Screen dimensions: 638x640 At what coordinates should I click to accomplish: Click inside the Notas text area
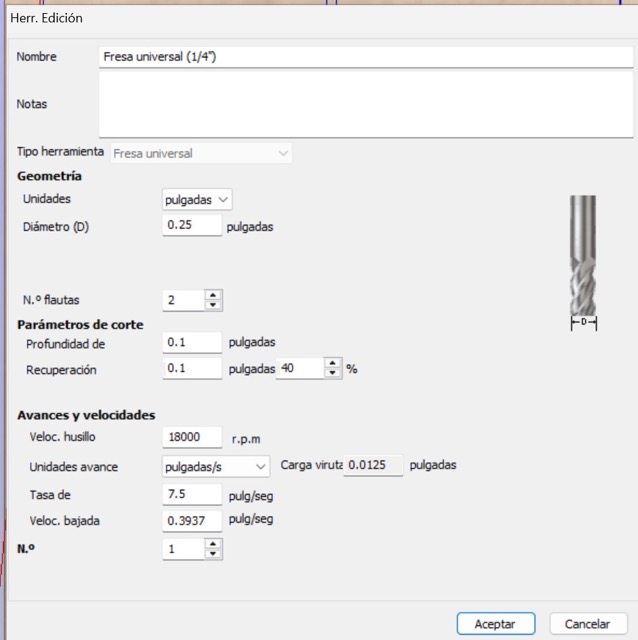[366, 104]
